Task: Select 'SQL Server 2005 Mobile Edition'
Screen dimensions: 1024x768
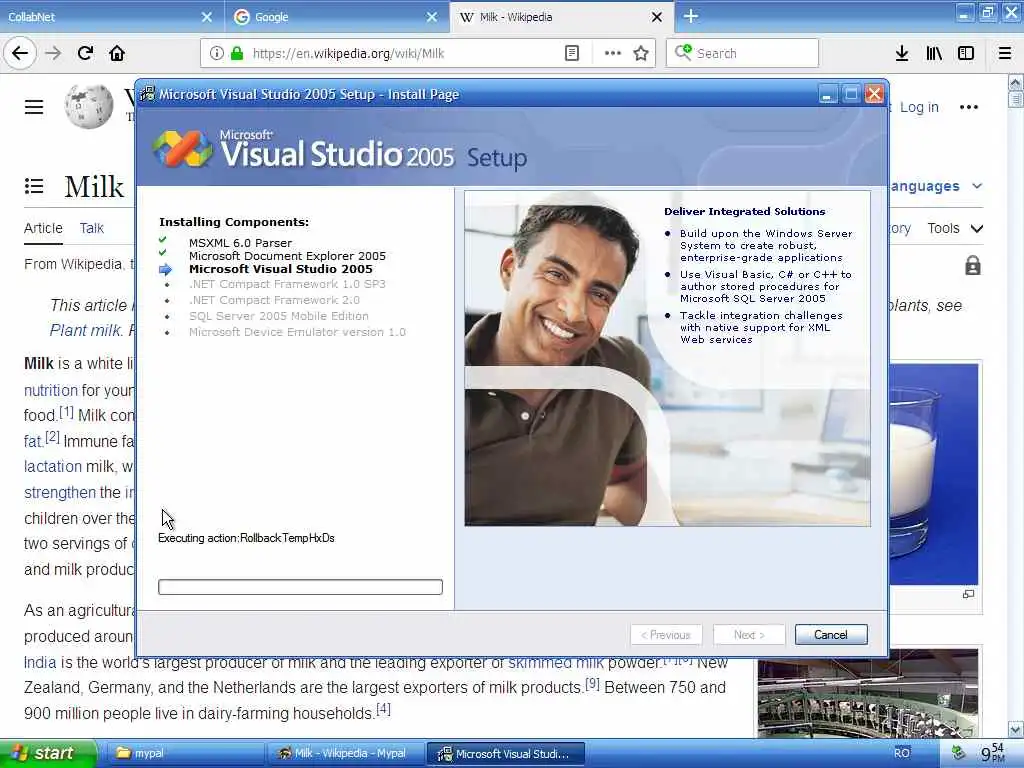Action: pyautogui.click(x=279, y=316)
